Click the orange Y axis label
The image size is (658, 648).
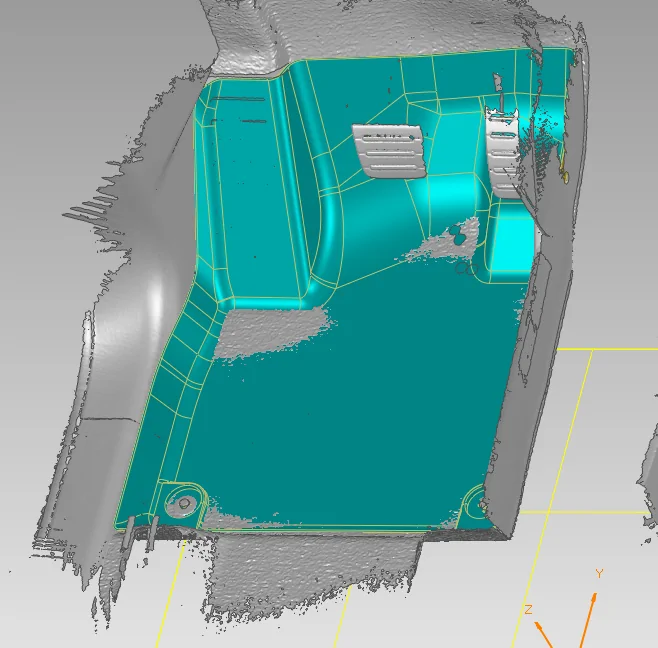599,573
